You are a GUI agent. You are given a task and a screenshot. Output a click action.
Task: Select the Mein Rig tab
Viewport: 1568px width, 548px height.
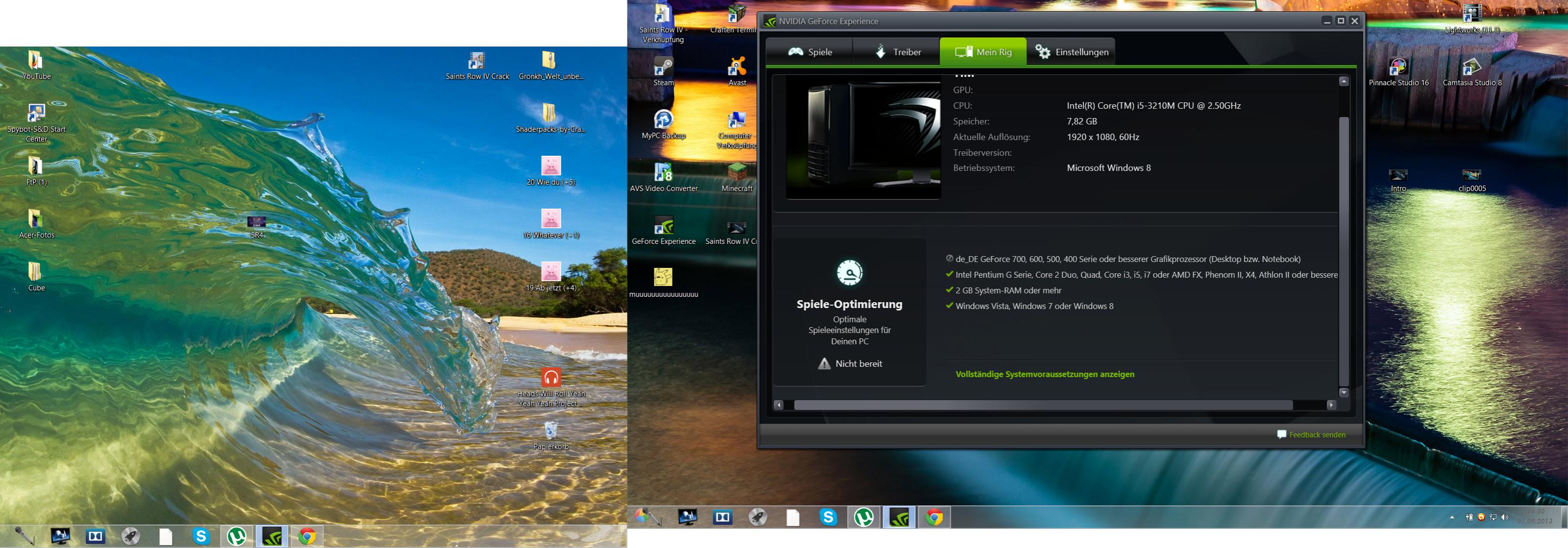(983, 52)
